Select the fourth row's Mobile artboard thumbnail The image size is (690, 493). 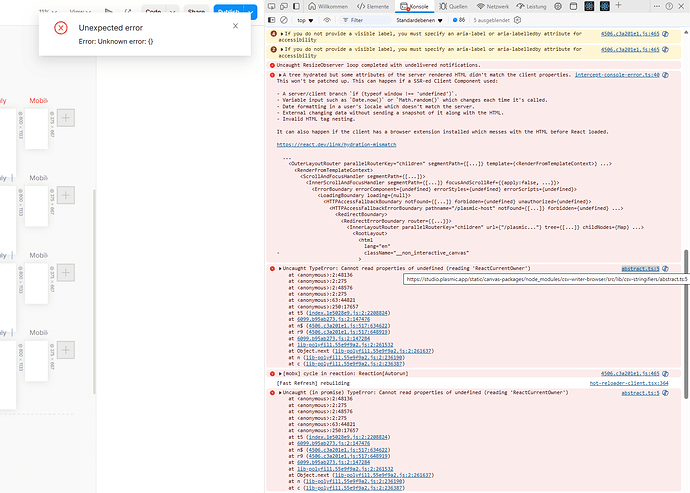(36, 361)
